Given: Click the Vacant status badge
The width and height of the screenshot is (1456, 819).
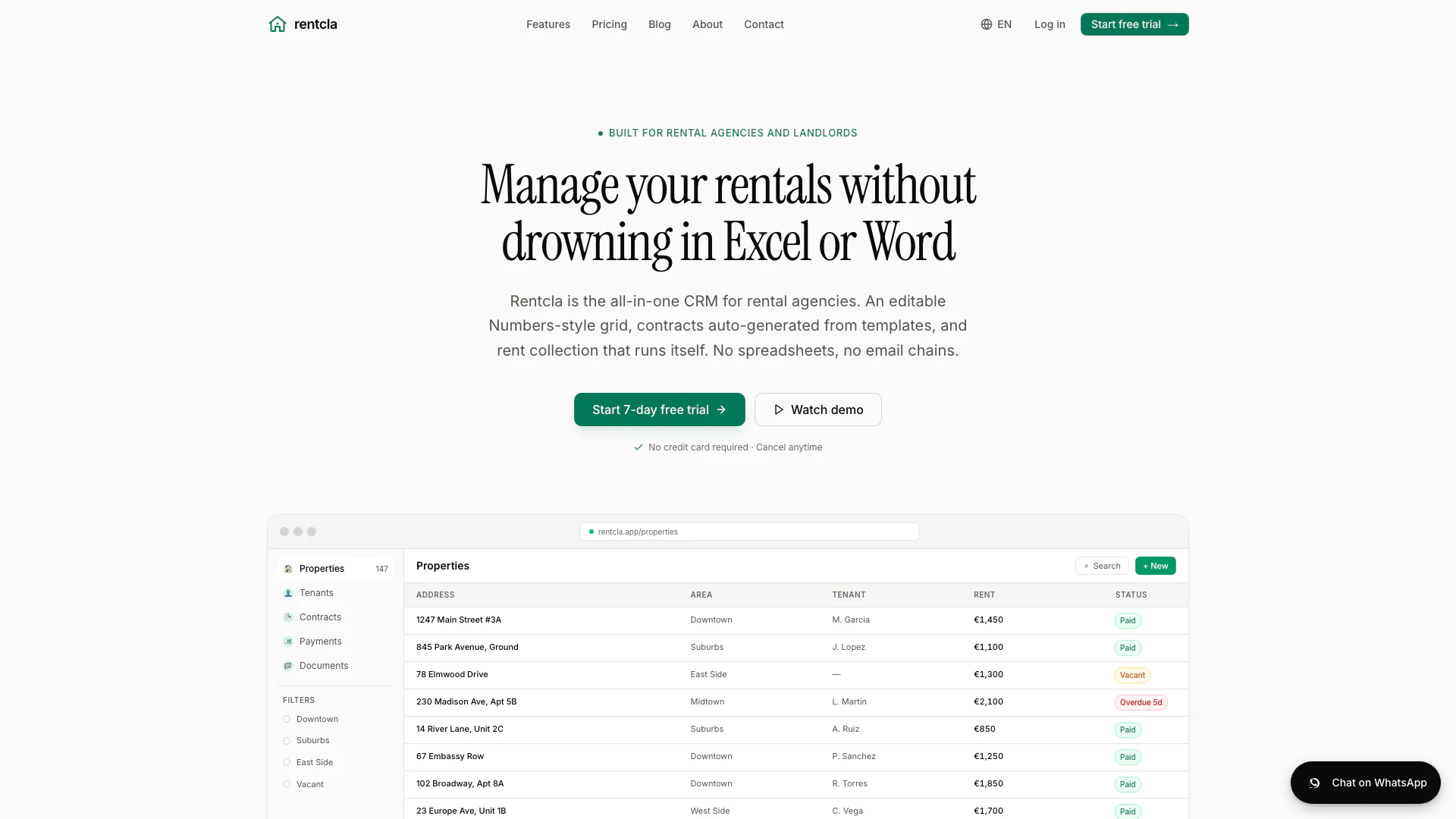Looking at the screenshot, I should [1132, 675].
